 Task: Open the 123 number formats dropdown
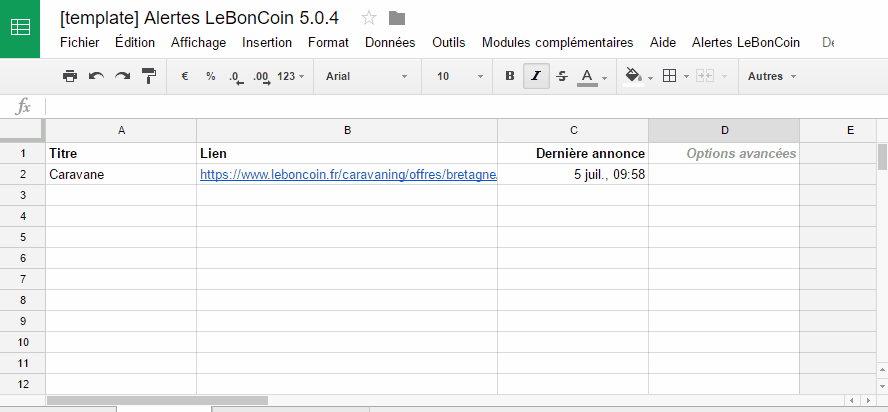pyautogui.click(x=291, y=76)
